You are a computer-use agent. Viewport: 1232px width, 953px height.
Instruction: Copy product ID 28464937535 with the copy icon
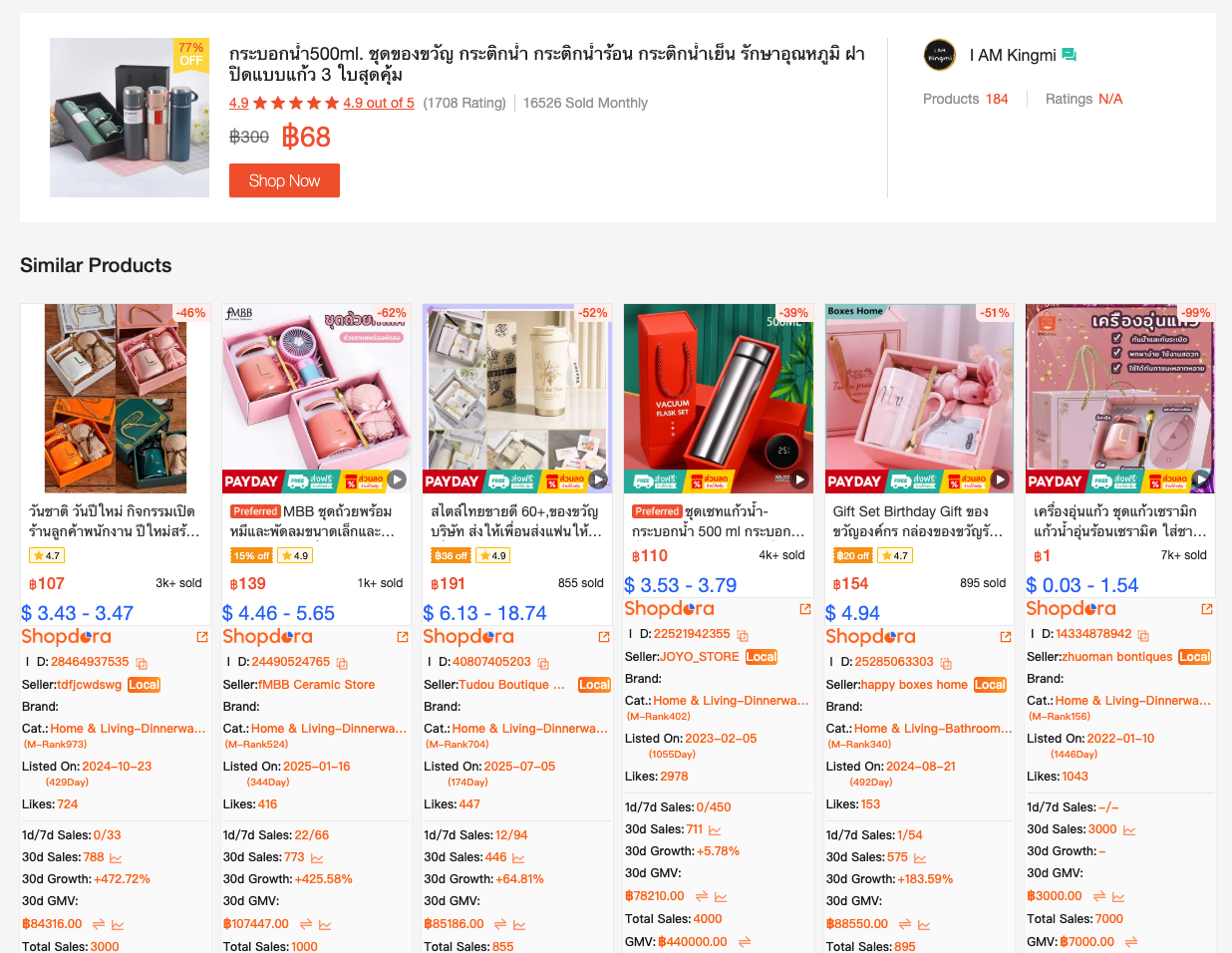tap(142, 663)
